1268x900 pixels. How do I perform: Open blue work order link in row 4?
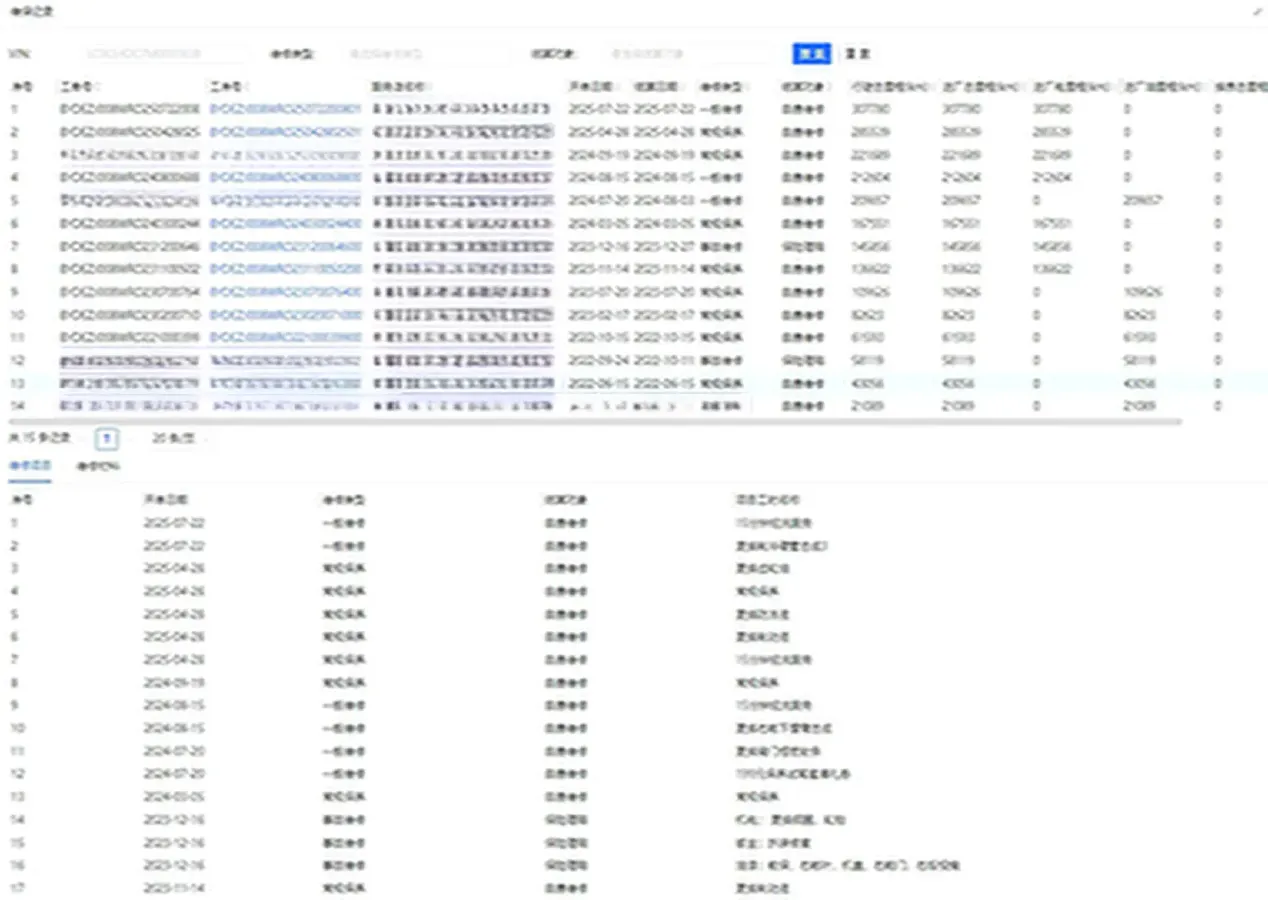[x=285, y=177]
